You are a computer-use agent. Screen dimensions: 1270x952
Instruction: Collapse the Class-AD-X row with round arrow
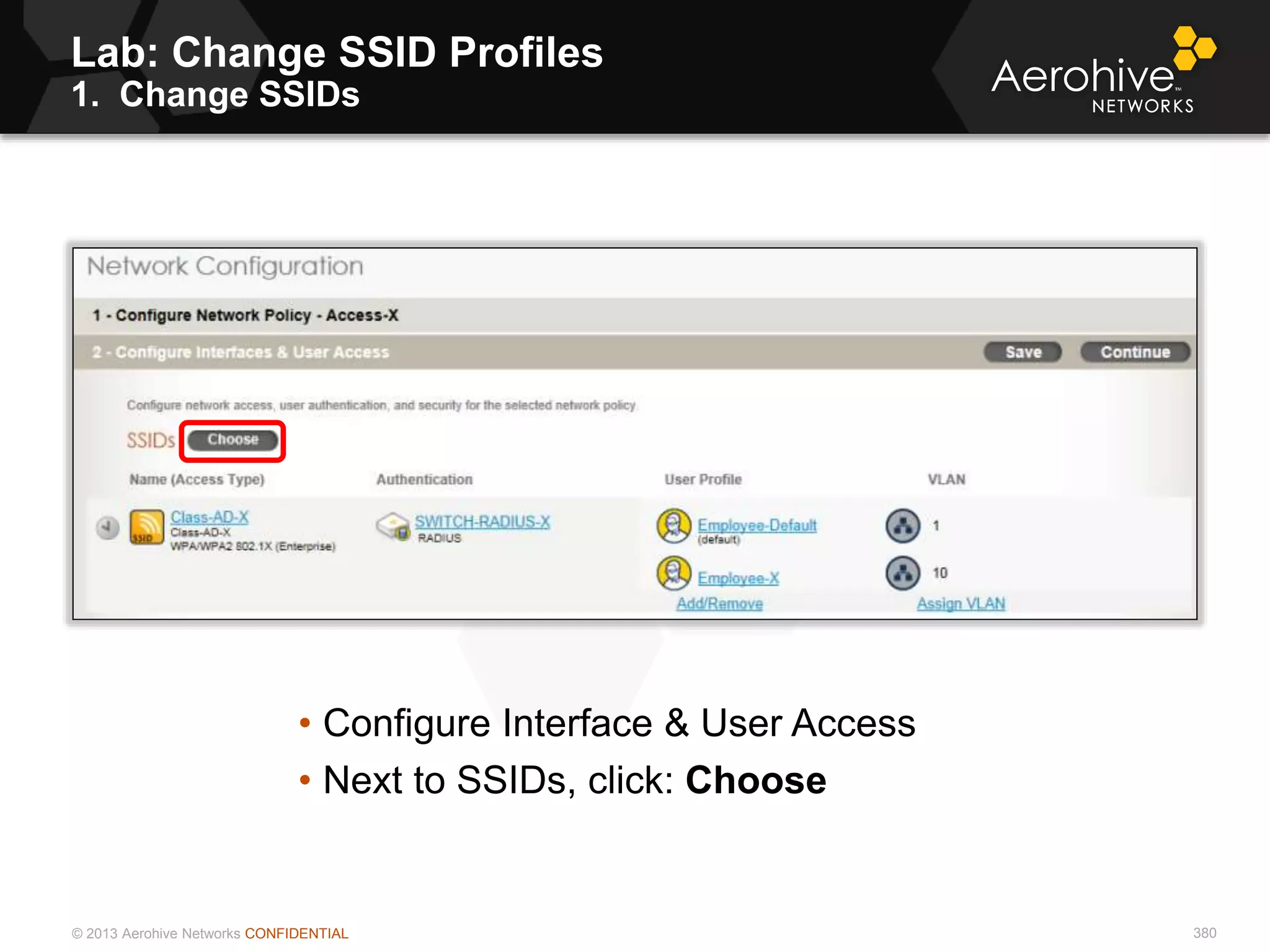(108, 527)
